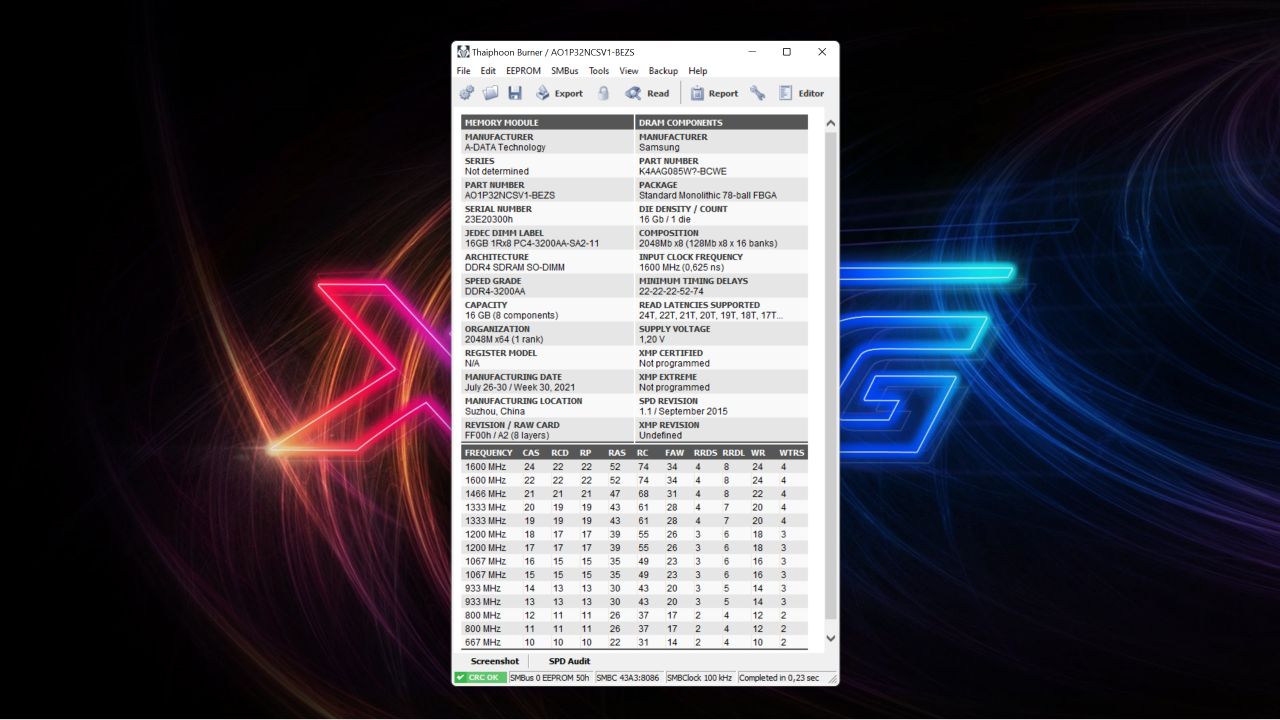The height and width of the screenshot is (720, 1280).
Task: Click the MEMORY MODULE column header
Action: tap(547, 123)
